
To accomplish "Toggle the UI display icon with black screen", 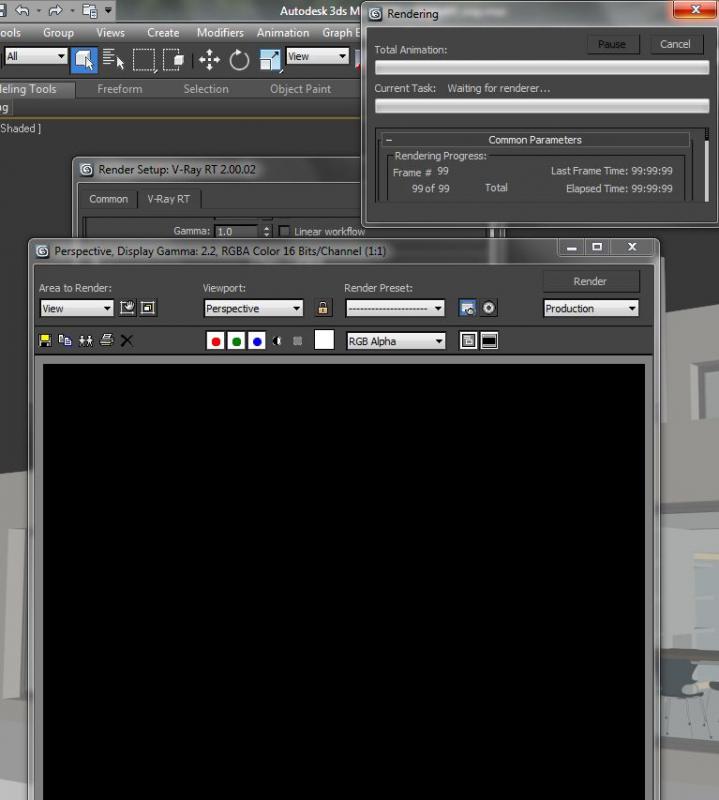I will point(489,340).
